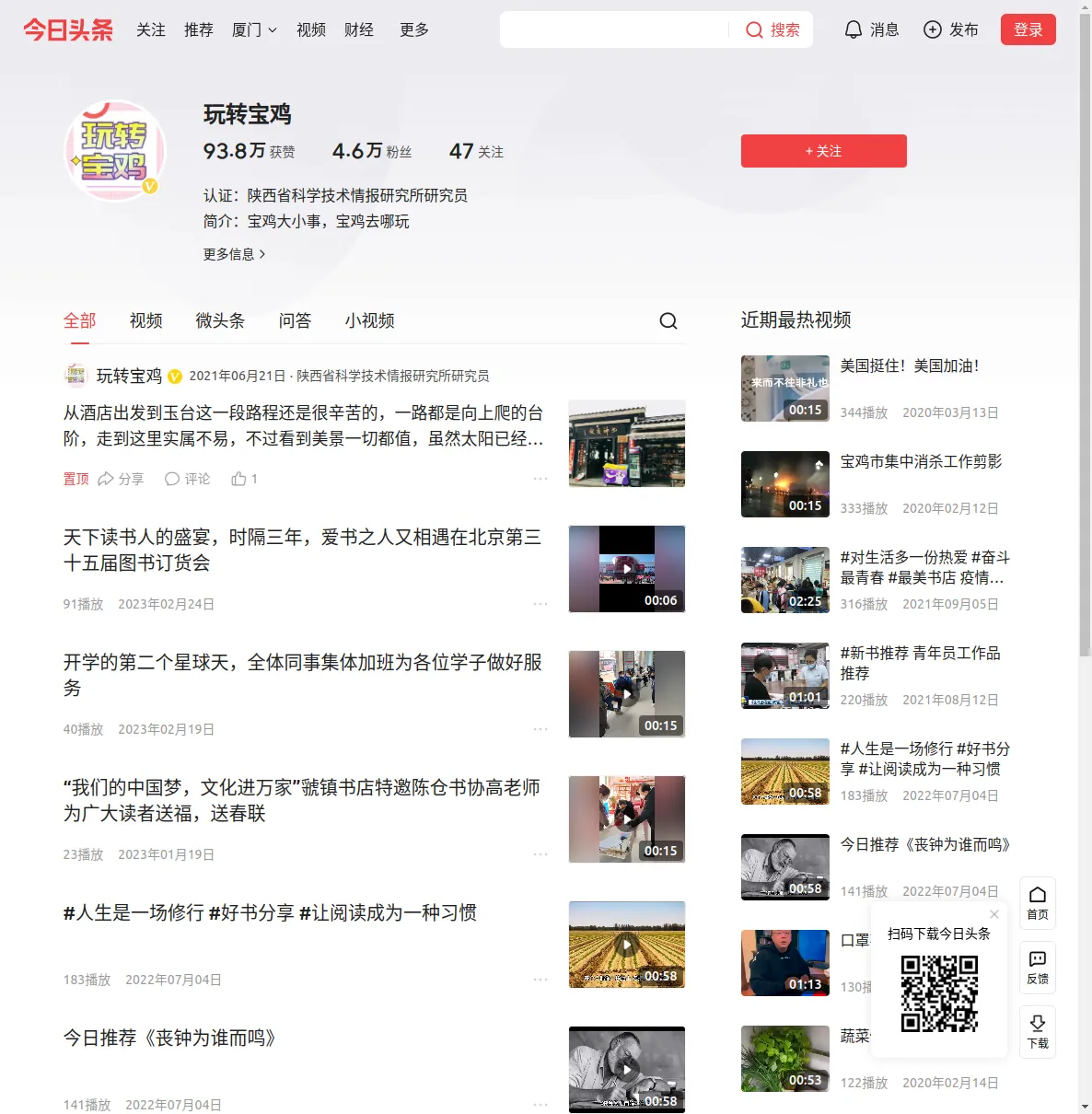Screen dimensions: 1092x1114
Task: Click the red + 关注 follow button
Action: pos(824,151)
